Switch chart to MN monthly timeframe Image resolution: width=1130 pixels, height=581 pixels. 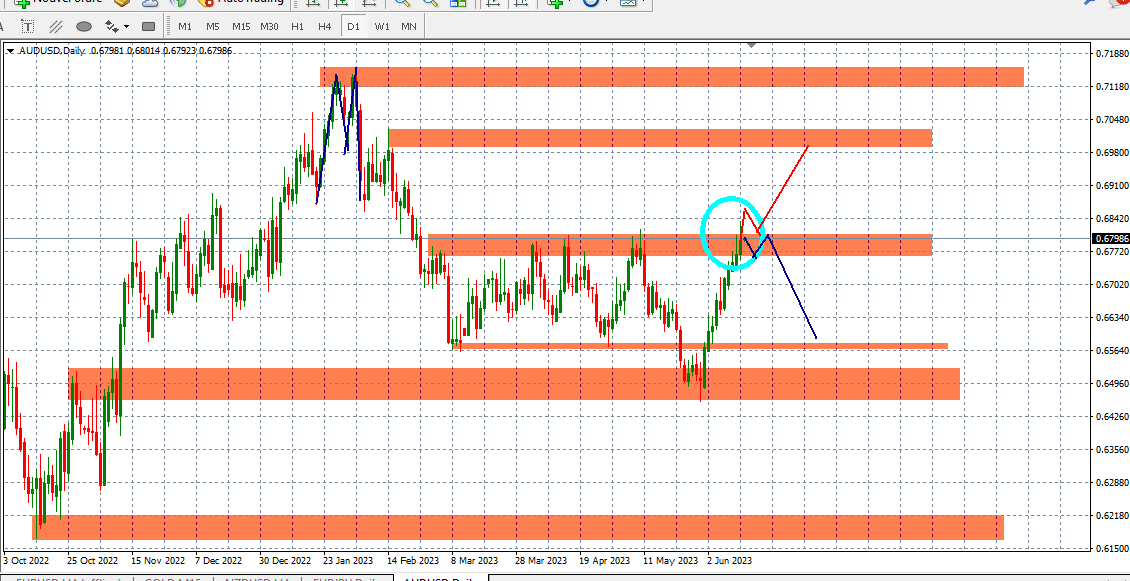pos(409,27)
